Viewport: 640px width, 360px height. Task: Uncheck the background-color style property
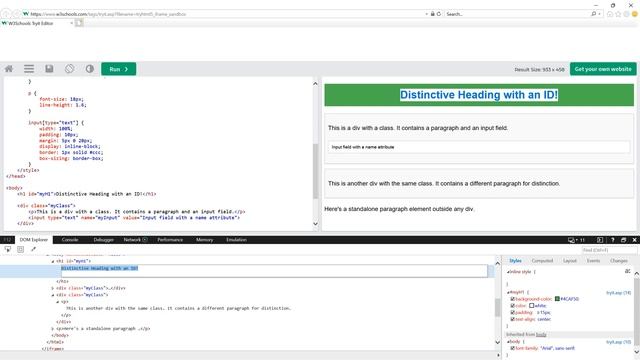point(513,299)
